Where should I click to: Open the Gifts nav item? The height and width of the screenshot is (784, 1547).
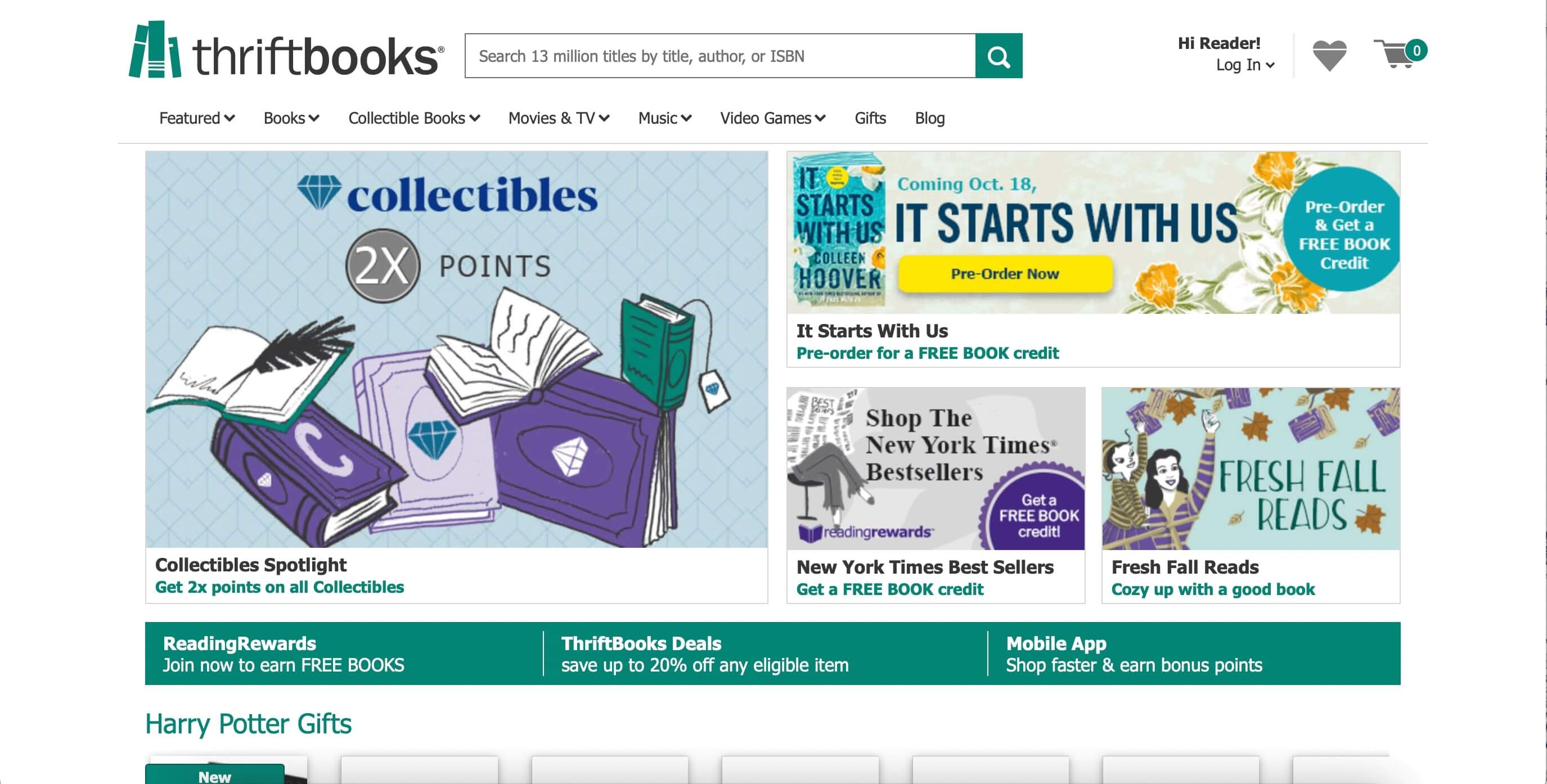coord(870,118)
